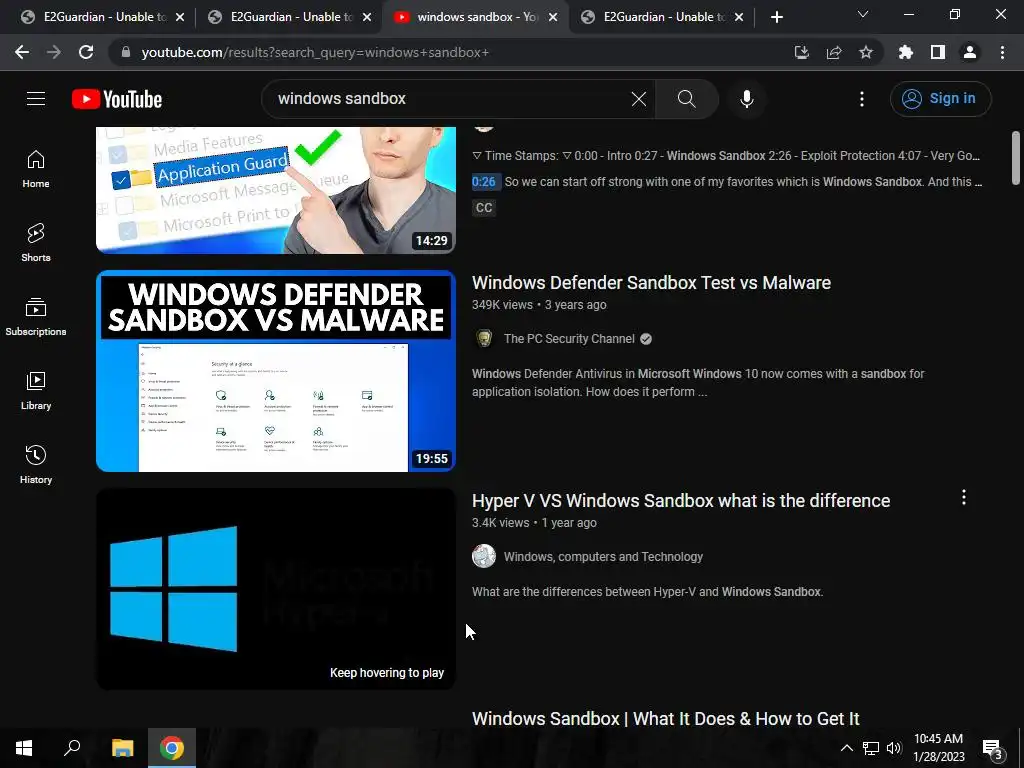Open Subscriptions in the sidebar

coord(36,317)
